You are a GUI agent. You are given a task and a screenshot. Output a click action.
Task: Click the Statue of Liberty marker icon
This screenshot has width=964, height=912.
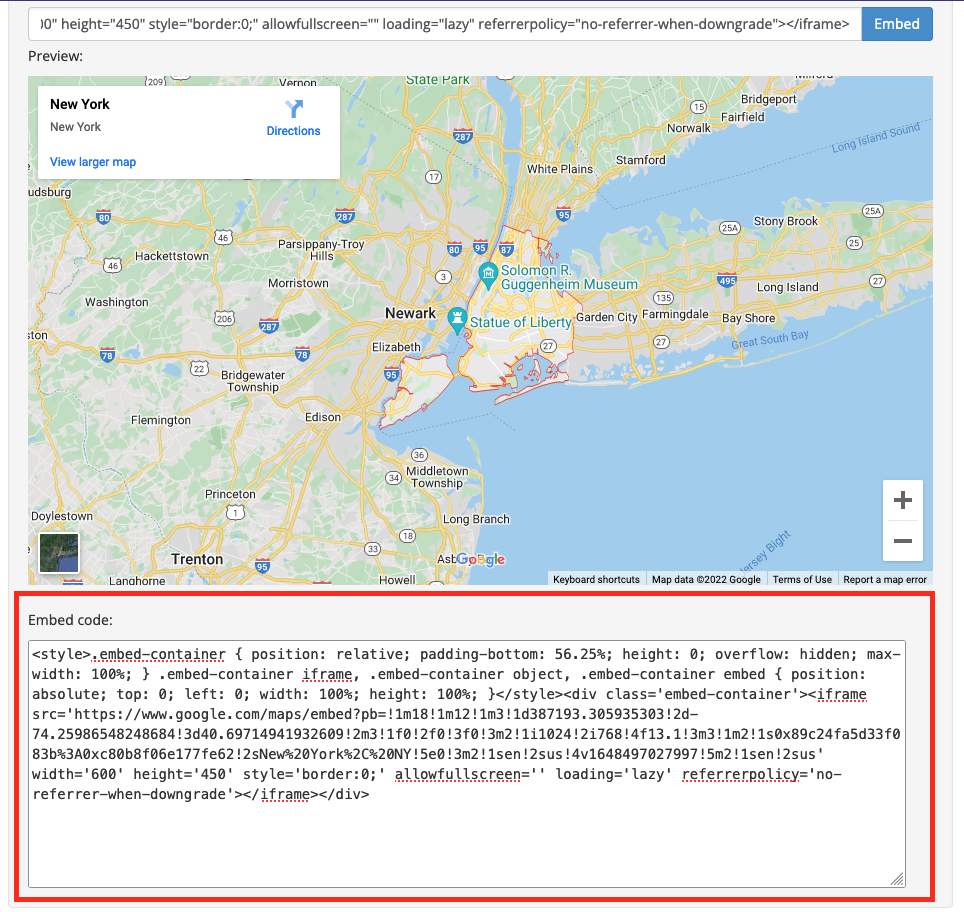pyautogui.click(x=457, y=320)
